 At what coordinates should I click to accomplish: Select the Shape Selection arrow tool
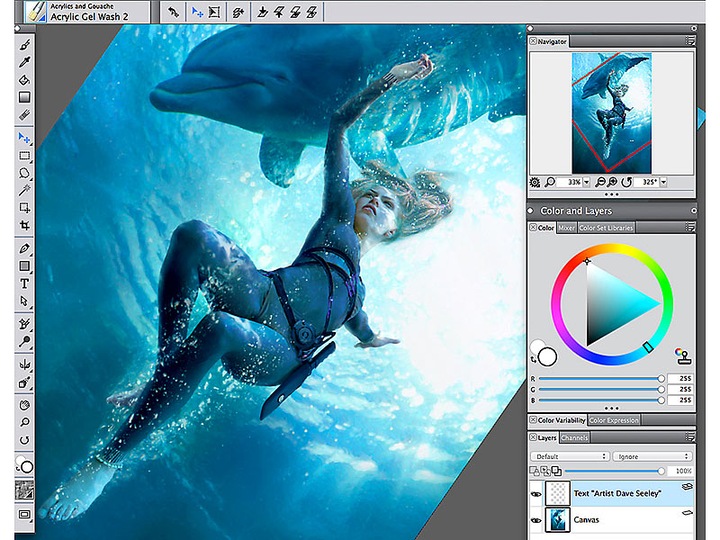[25, 301]
